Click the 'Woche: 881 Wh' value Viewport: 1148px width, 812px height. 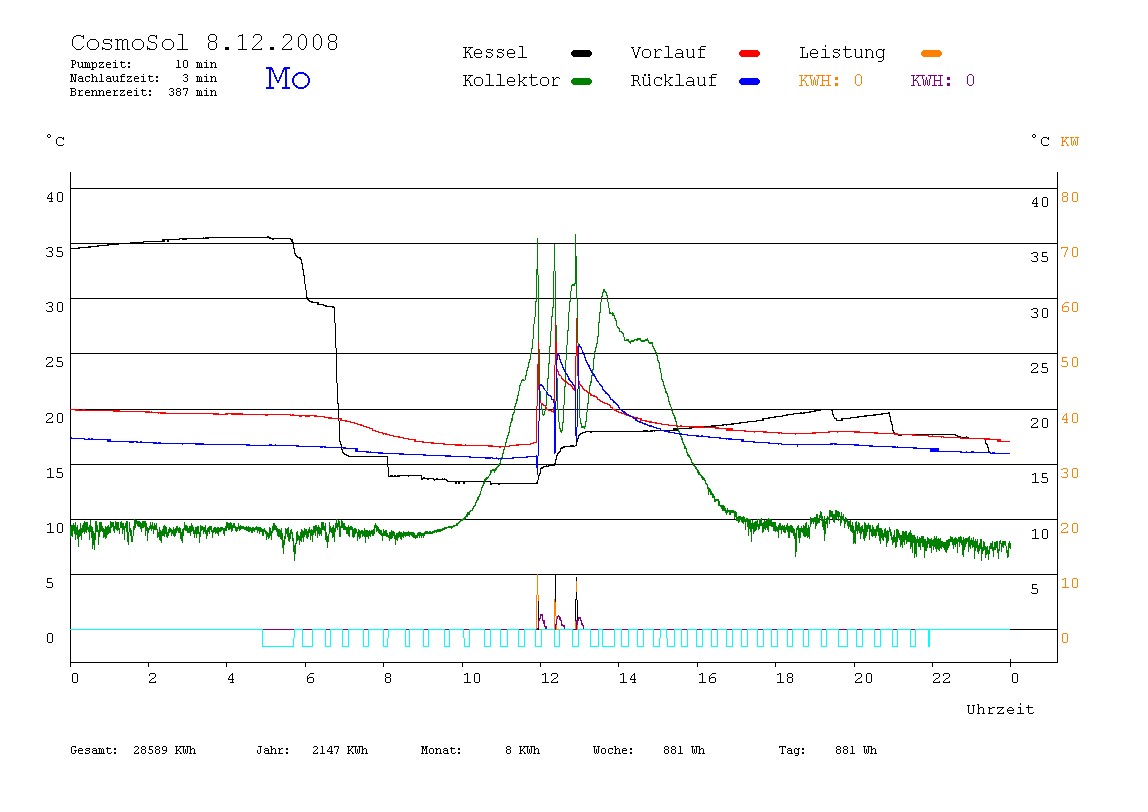pyautogui.click(x=649, y=750)
